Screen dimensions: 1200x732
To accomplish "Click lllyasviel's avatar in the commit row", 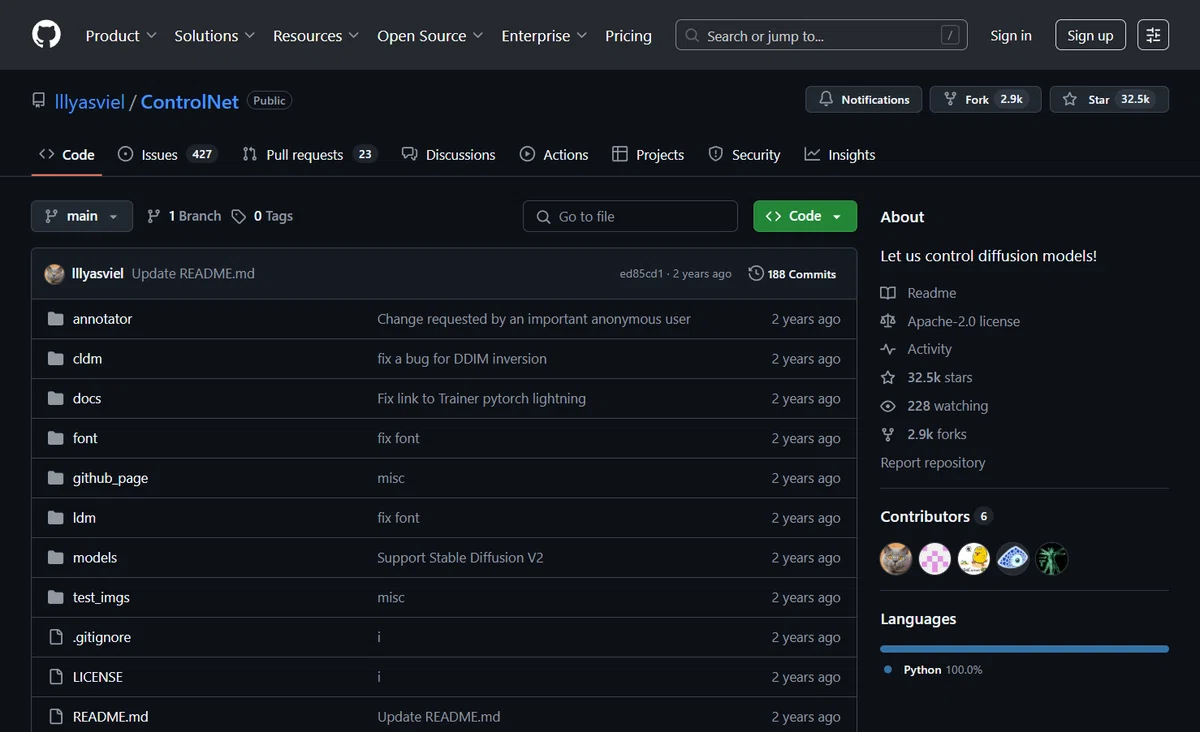I will 55,273.
